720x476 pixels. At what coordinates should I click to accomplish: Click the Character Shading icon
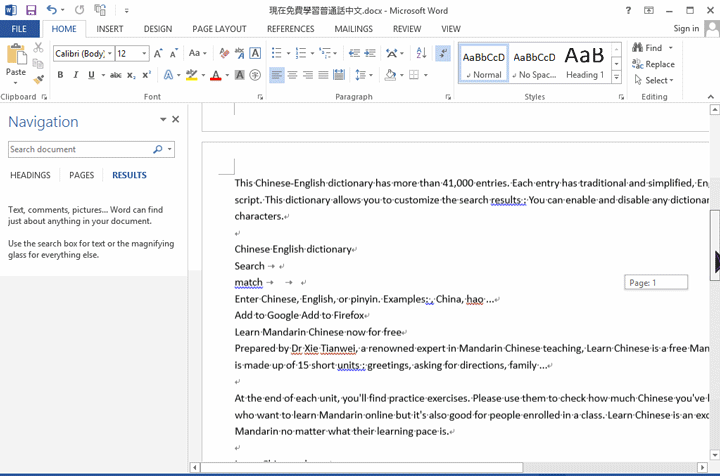pyautogui.click(x=240, y=75)
